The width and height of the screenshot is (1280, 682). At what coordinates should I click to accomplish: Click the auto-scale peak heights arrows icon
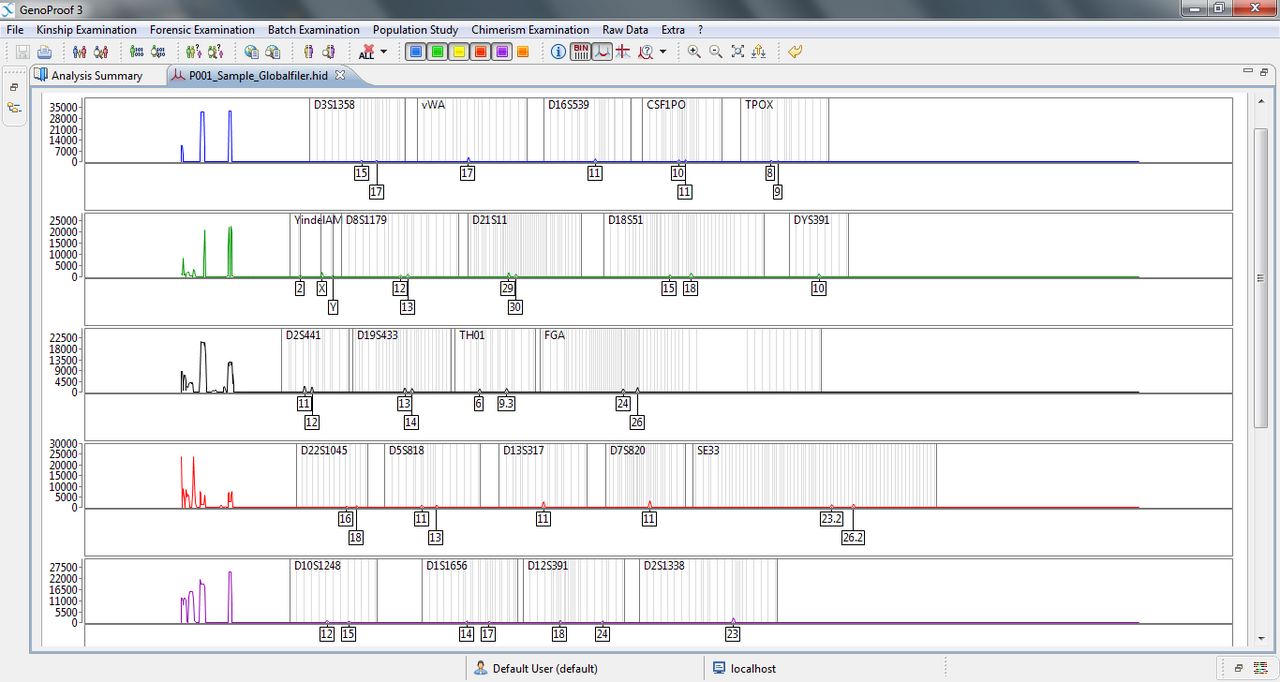point(759,52)
